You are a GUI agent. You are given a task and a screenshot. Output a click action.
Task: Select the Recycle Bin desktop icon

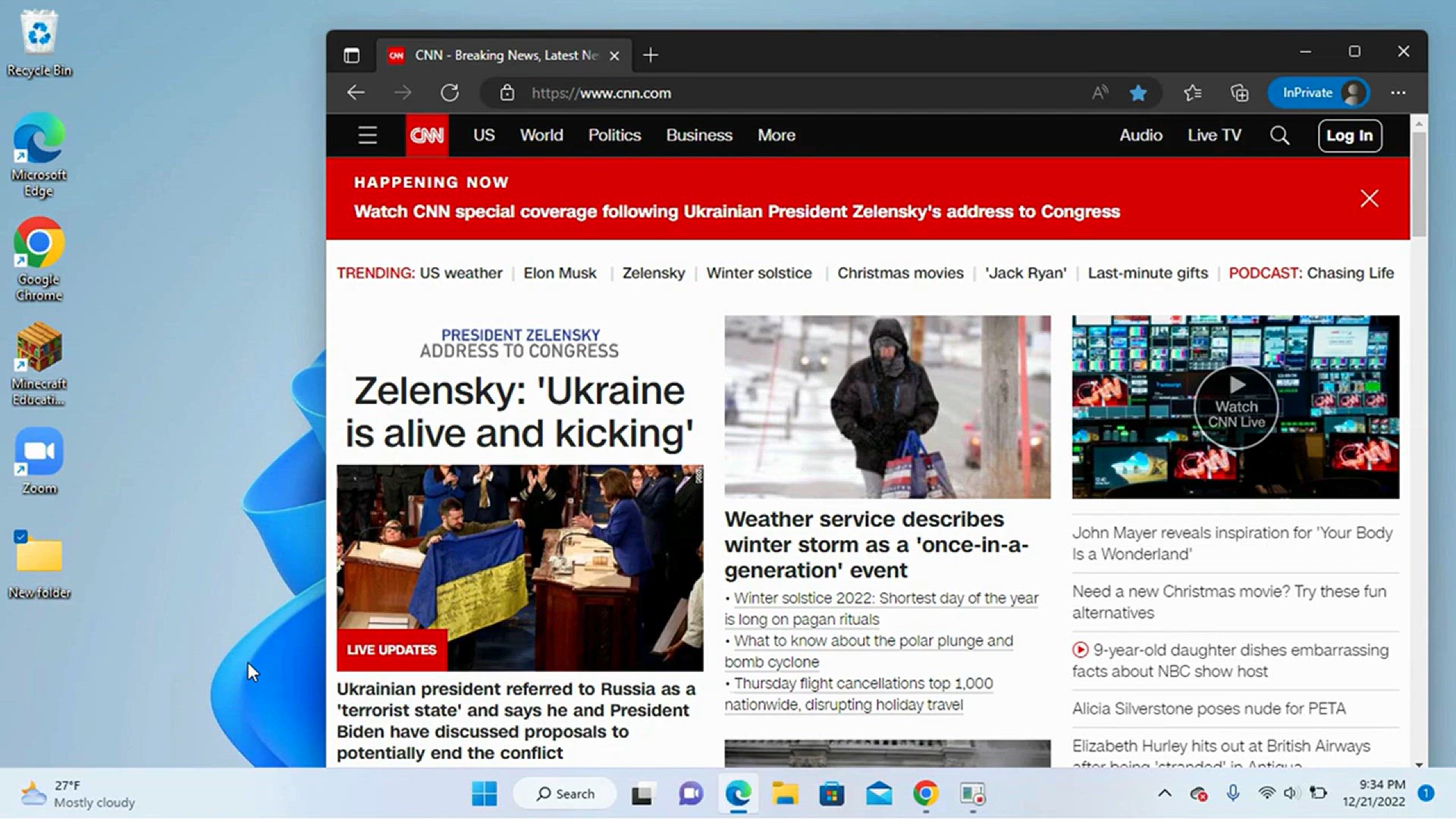[39, 43]
